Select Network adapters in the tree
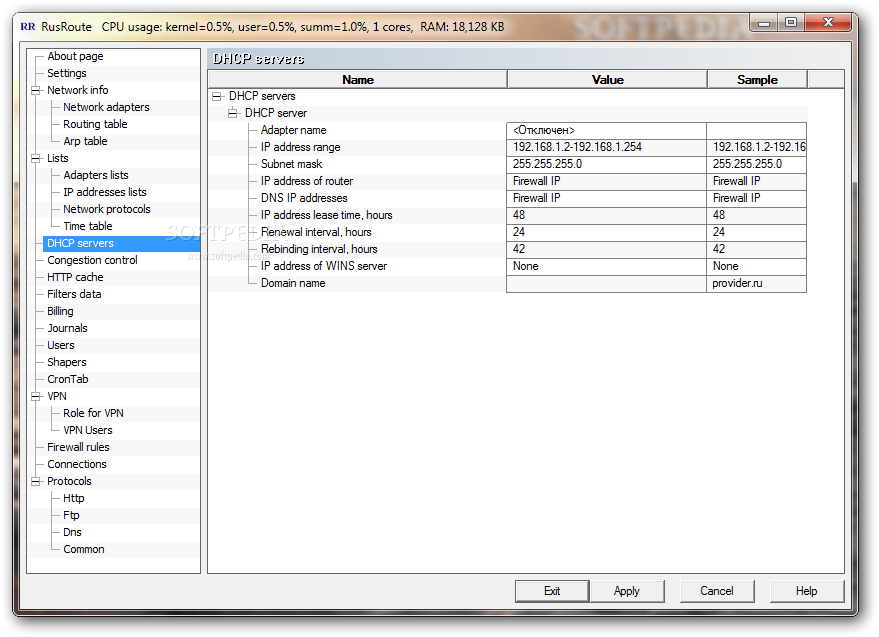Image resolution: width=879 pixels, height=637 pixels. point(106,107)
